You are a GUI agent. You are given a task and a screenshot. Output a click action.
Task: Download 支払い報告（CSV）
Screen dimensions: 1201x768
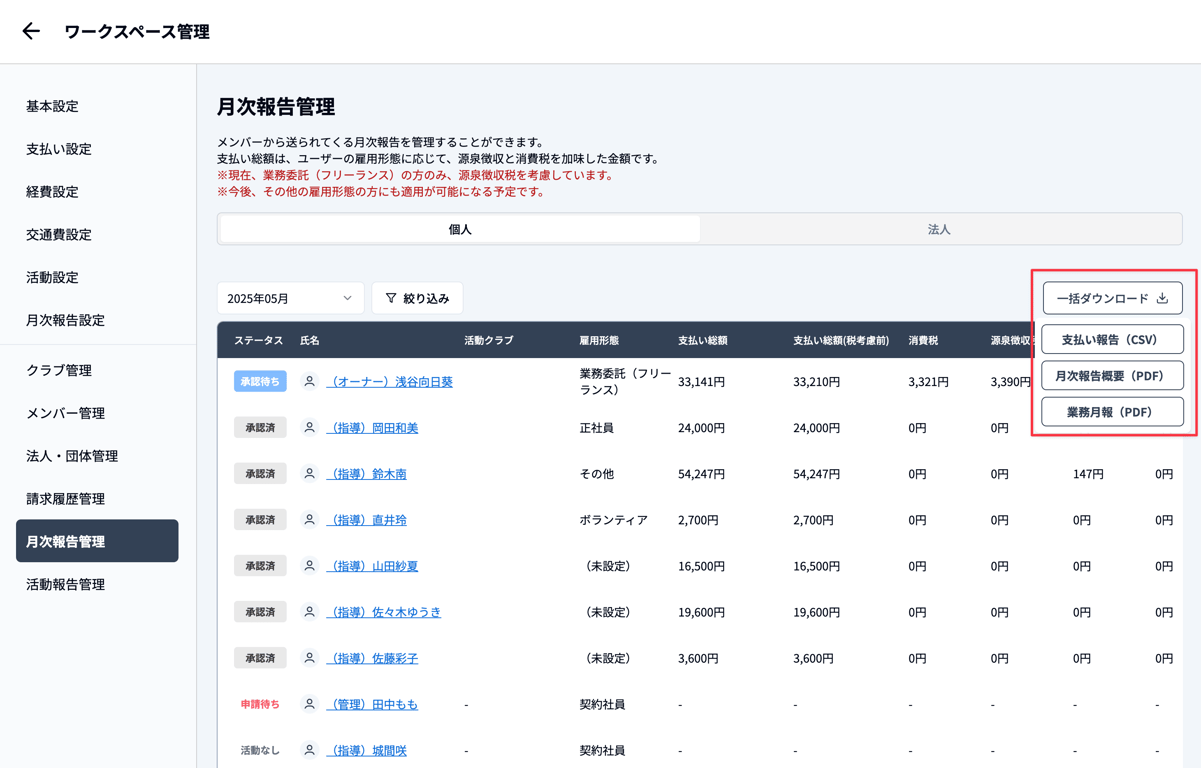tap(1112, 339)
